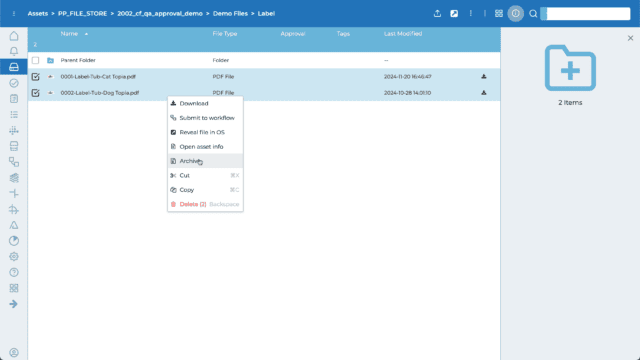Open the workflow shapes icon in sidebar
Image resolution: width=640 pixels, height=360 pixels.
tap(14, 162)
